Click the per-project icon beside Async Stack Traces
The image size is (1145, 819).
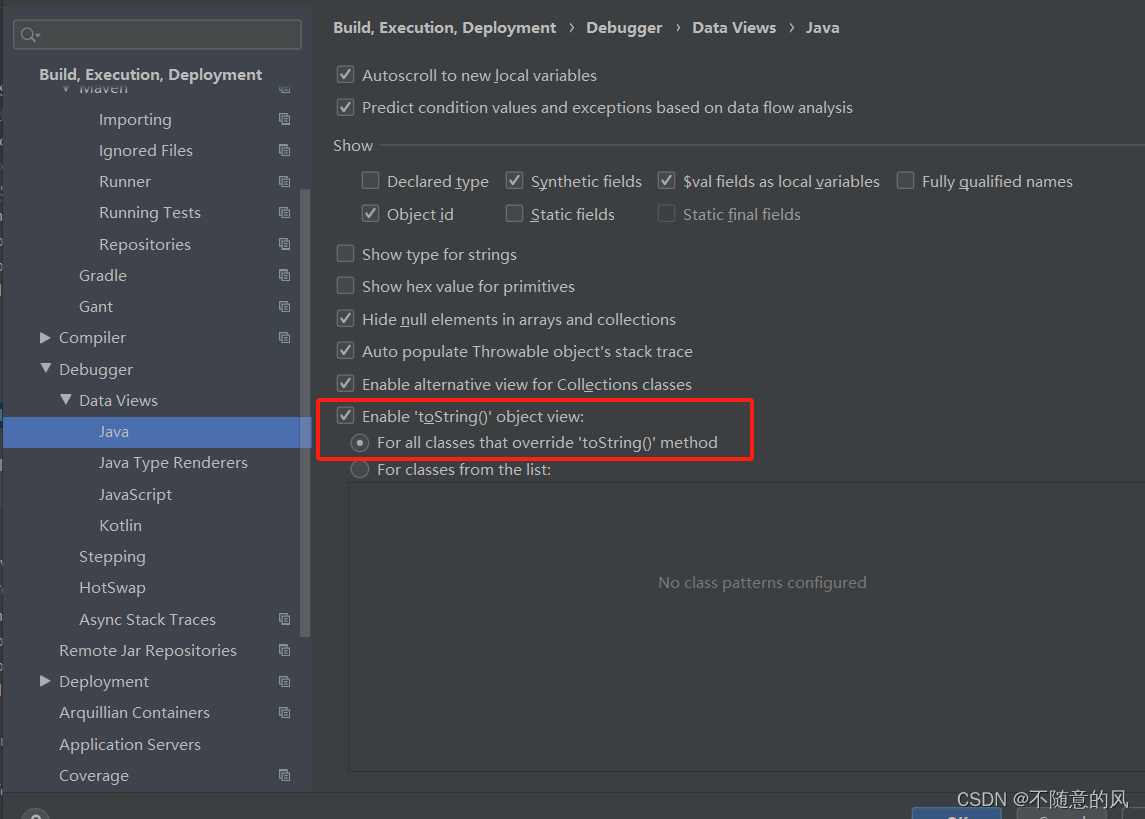[x=285, y=619]
